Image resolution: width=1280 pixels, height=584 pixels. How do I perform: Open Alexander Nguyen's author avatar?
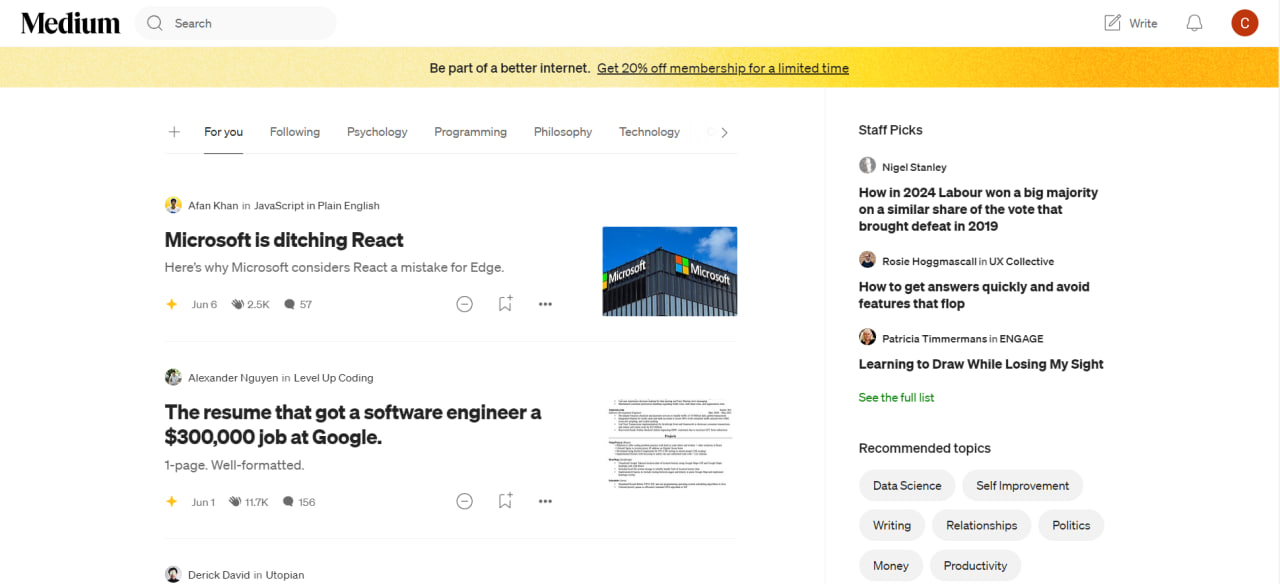[173, 377]
